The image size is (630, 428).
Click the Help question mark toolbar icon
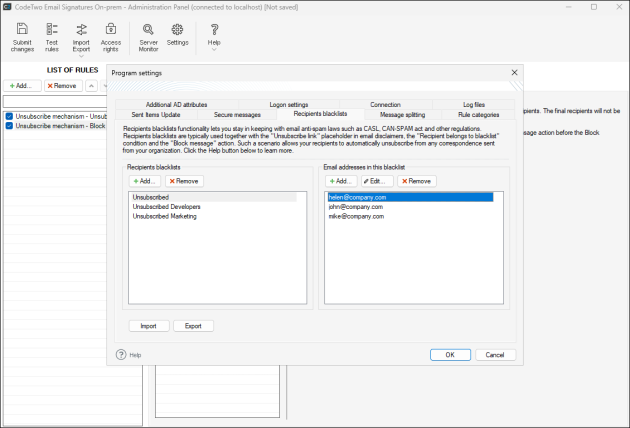214,30
